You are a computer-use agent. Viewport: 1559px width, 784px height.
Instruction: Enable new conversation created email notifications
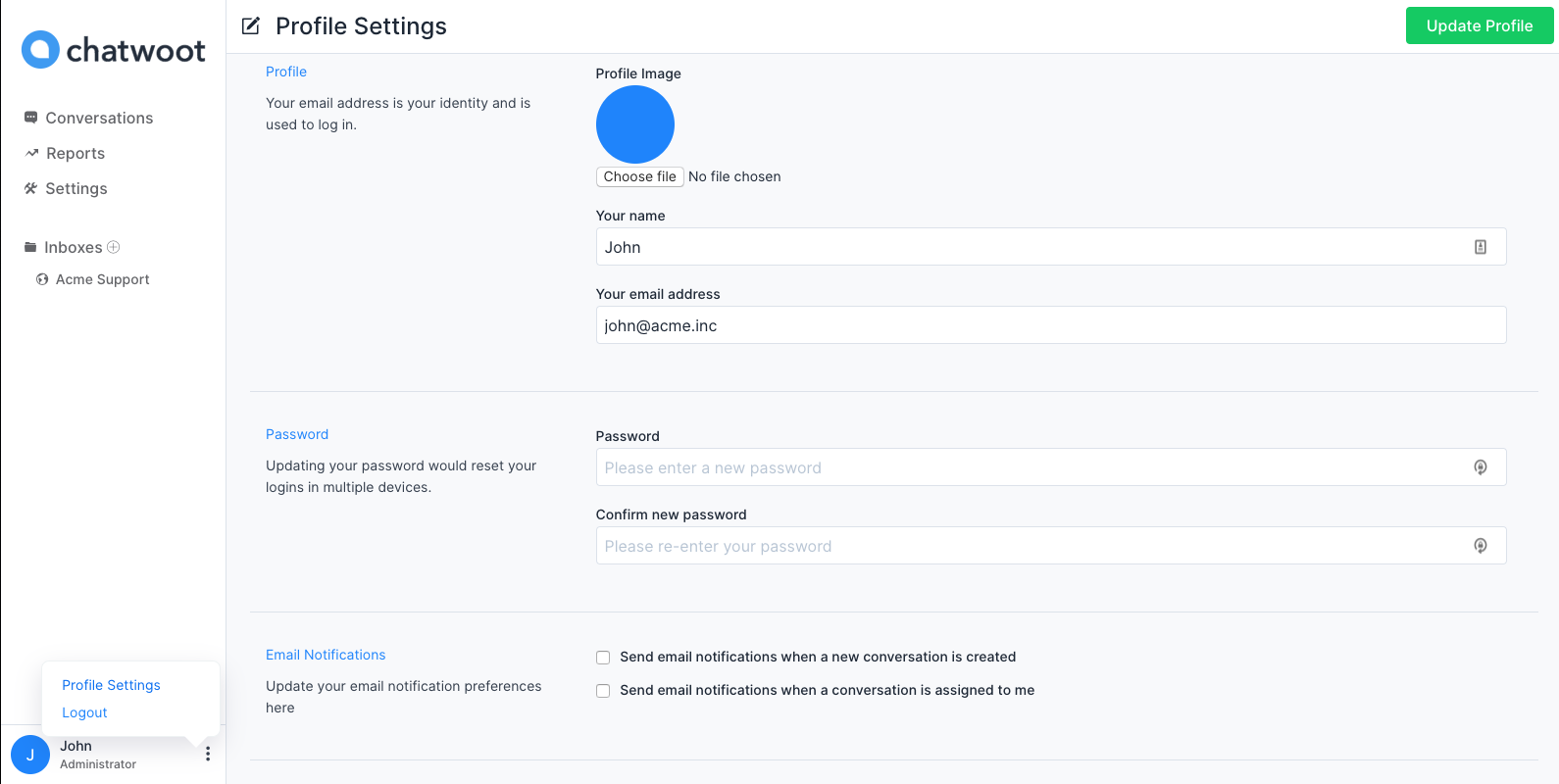click(603, 658)
